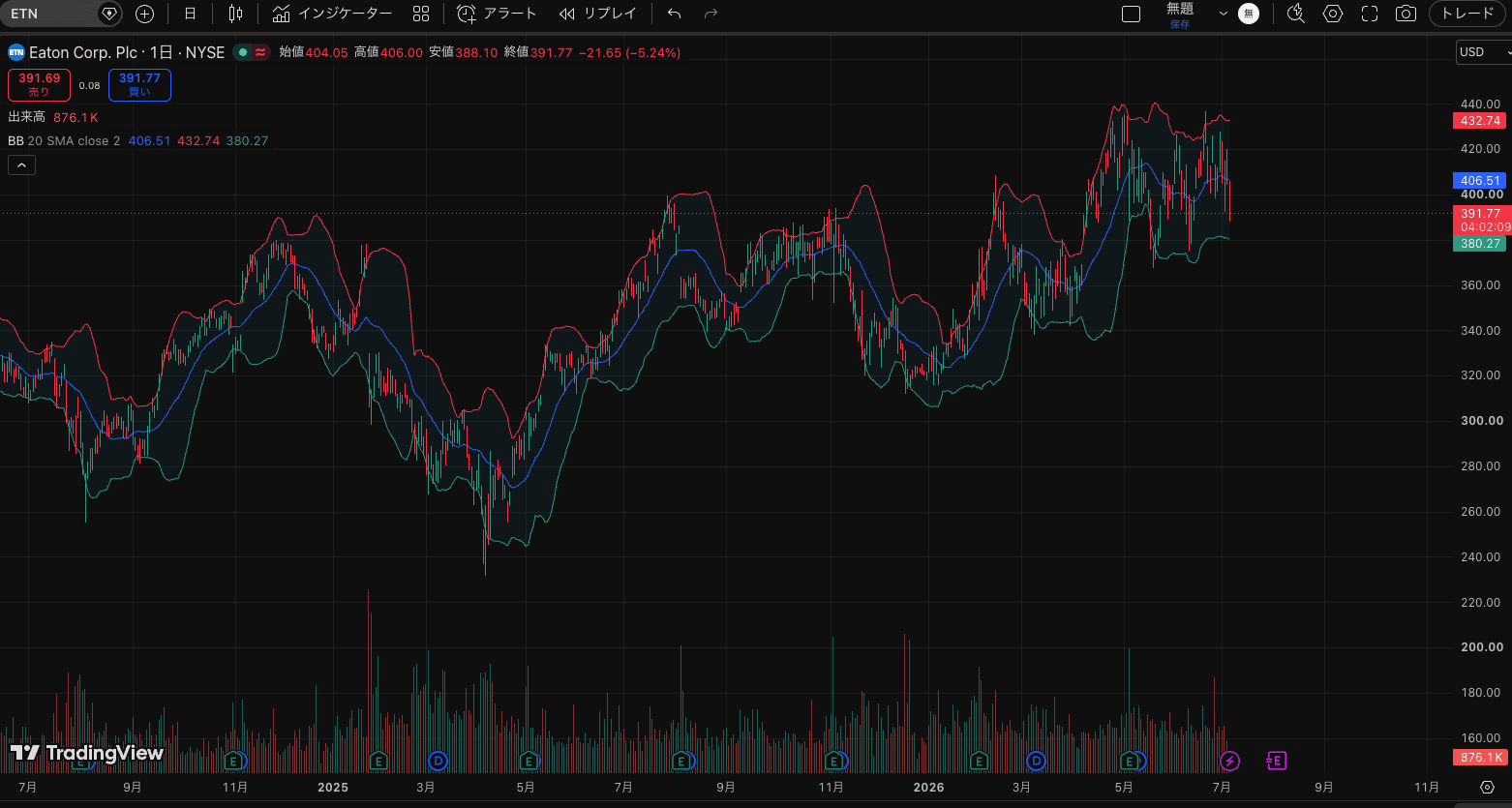Click the 2025 year label on time axis
The width and height of the screenshot is (1512, 808).
(x=332, y=788)
